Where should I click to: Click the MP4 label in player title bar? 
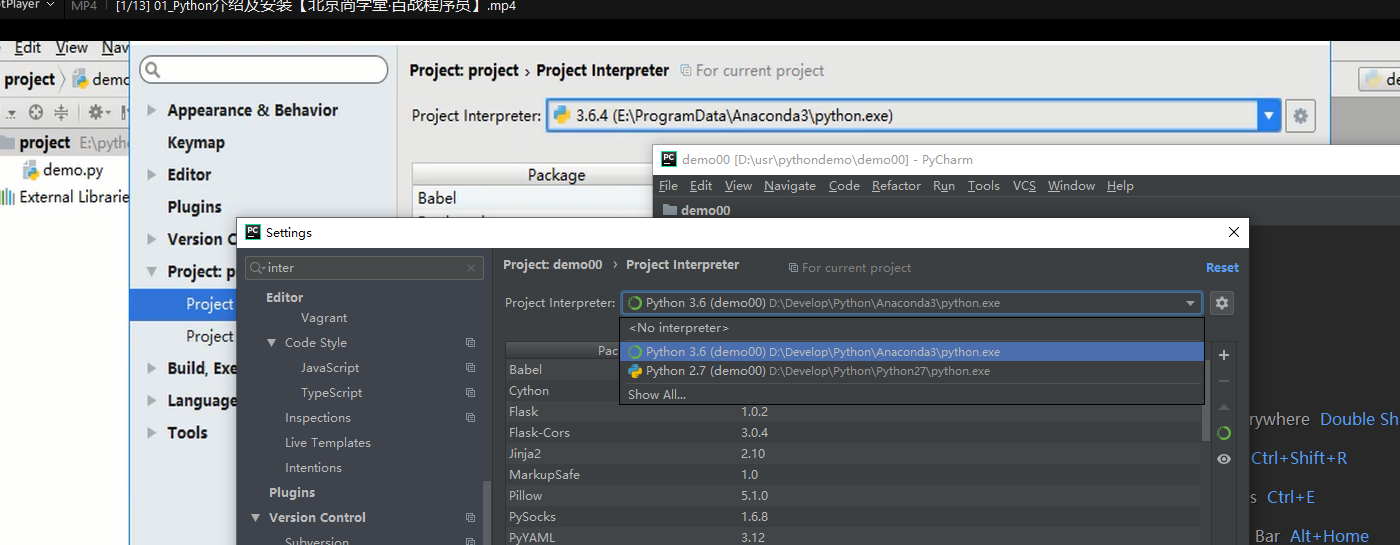(x=84, y=7)
